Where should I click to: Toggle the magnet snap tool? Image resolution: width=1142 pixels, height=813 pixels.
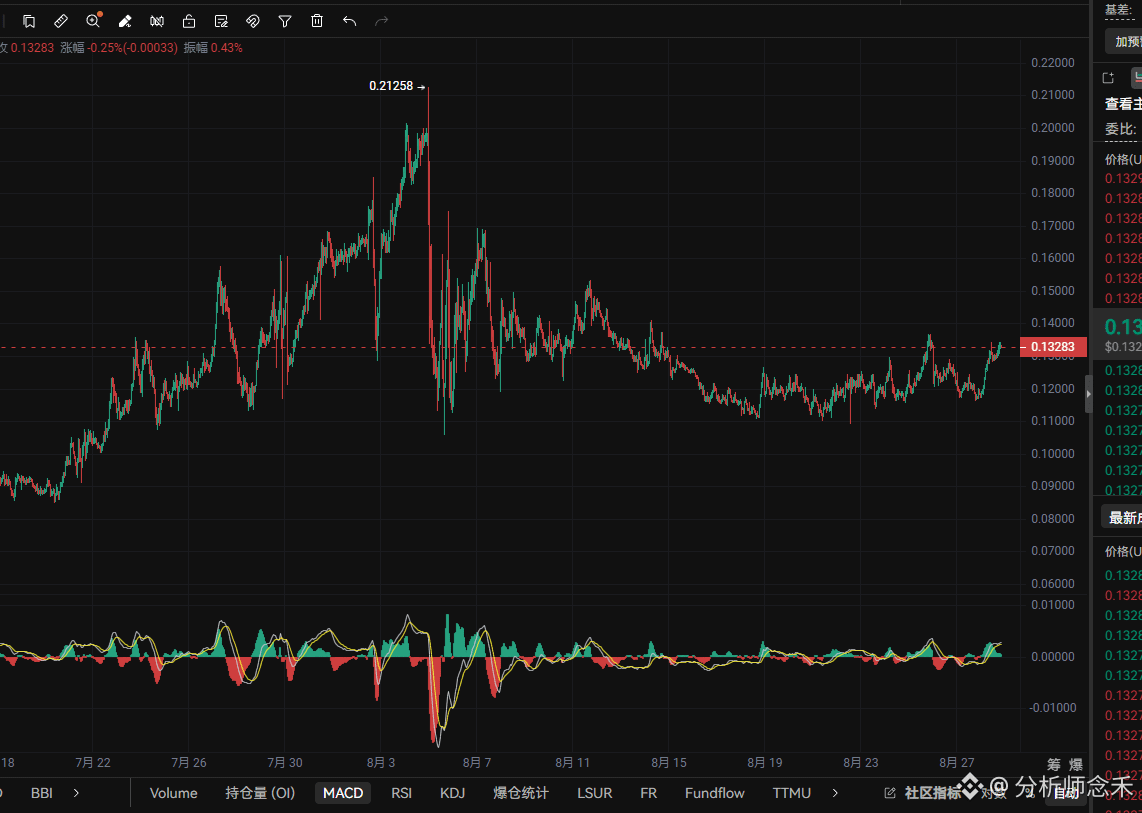(253, 21)
